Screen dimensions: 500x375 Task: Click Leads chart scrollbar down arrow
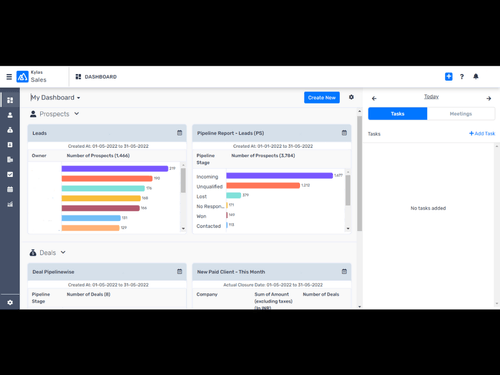pyautogui.click(x=183, y=229)
